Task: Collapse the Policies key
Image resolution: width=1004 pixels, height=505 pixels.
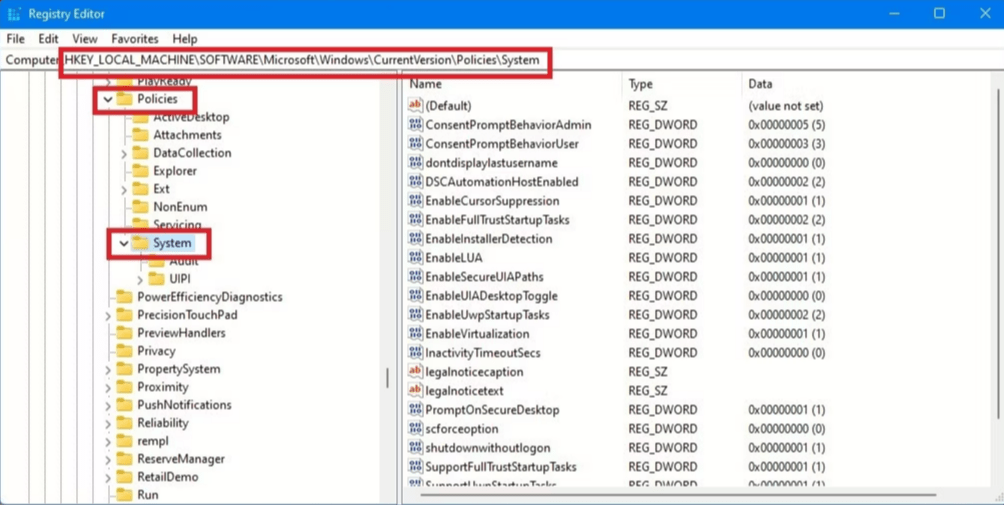Action: click(108, 99)
